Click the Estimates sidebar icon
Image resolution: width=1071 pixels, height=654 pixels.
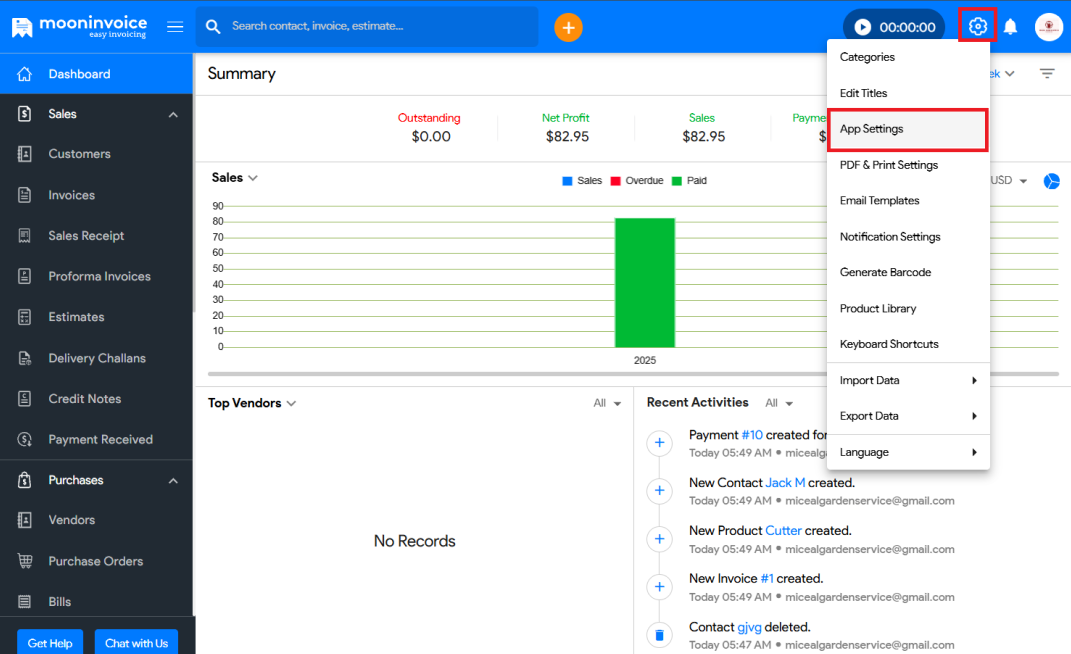coord(25,317)
